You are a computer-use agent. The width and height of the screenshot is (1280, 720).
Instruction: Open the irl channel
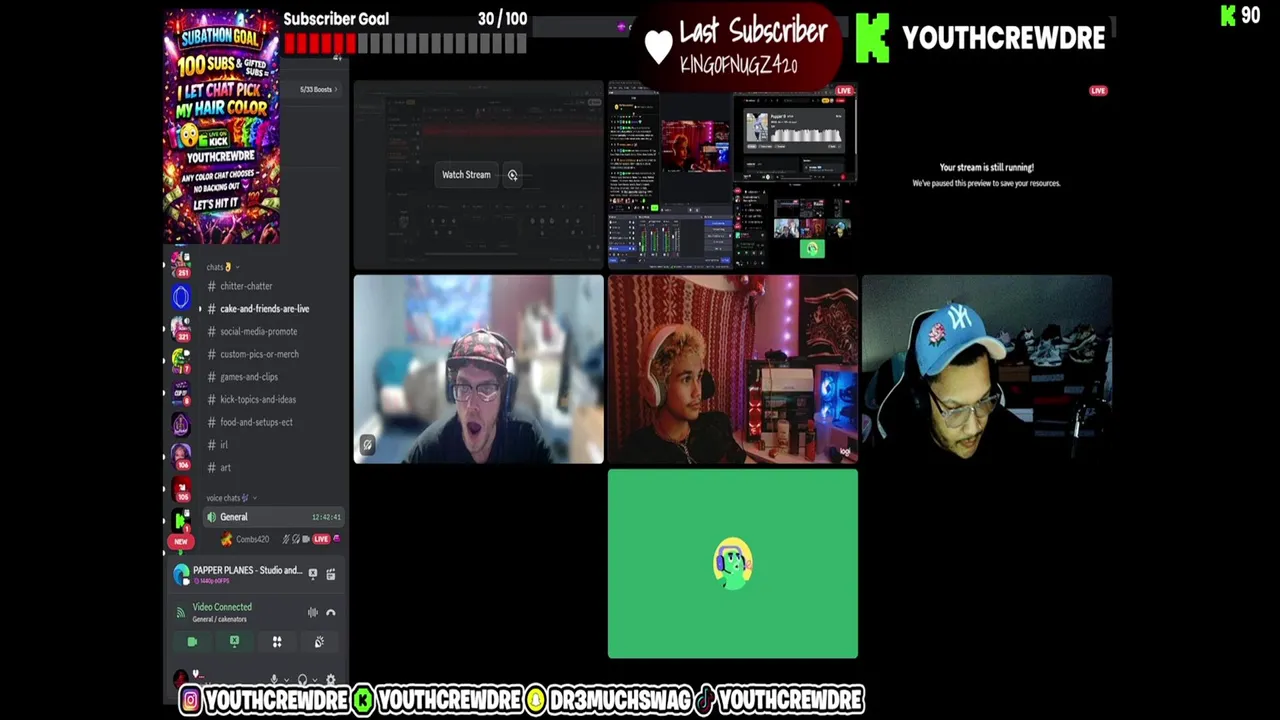[x=224, y=445]
